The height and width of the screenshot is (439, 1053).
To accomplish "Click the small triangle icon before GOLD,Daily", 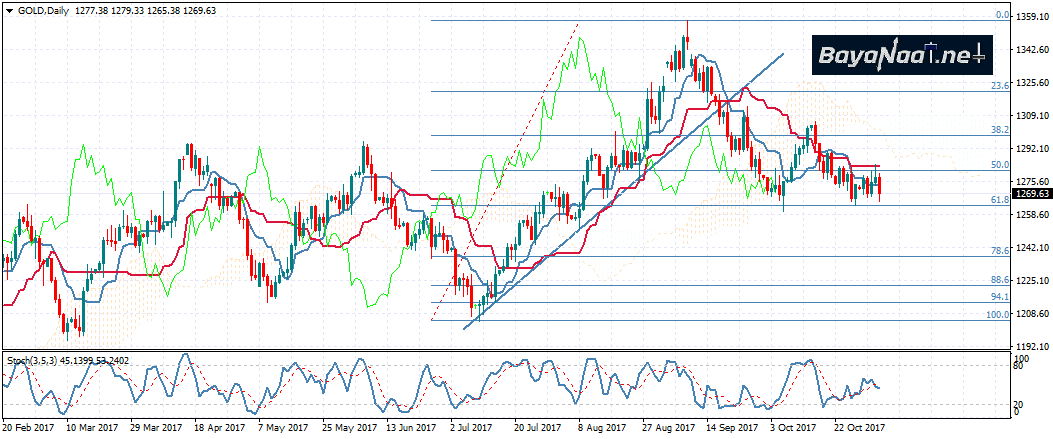I will (9, 9).
